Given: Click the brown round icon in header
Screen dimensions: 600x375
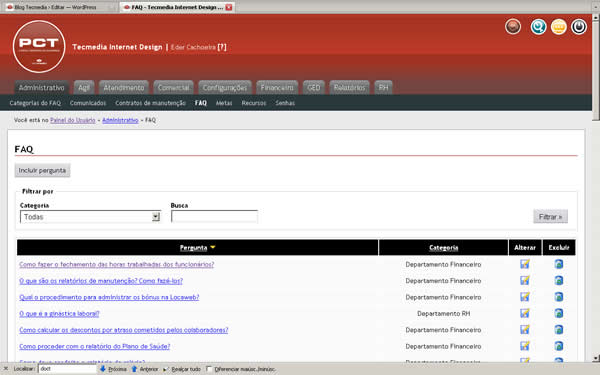Looking at the screenshot, I should 513,27.
